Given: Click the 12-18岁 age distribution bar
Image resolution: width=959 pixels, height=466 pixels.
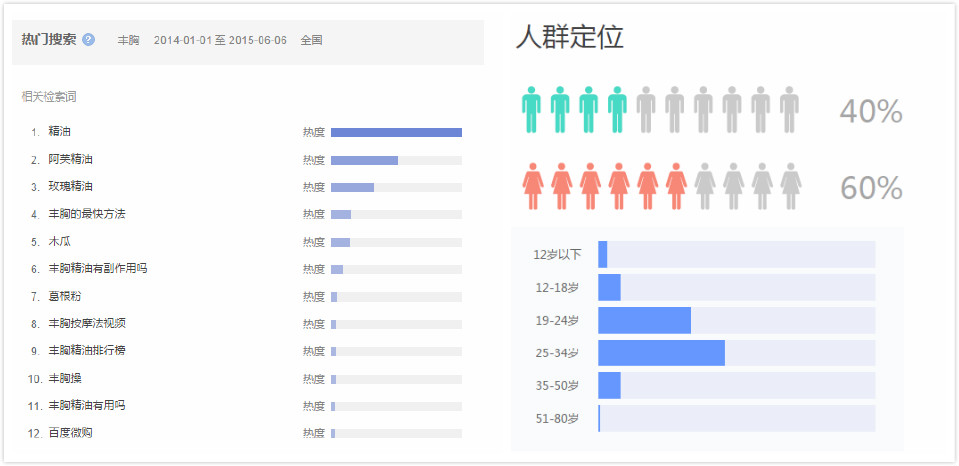Looking at the screenshot, I should pyautogui.click(x=736, y=287).
